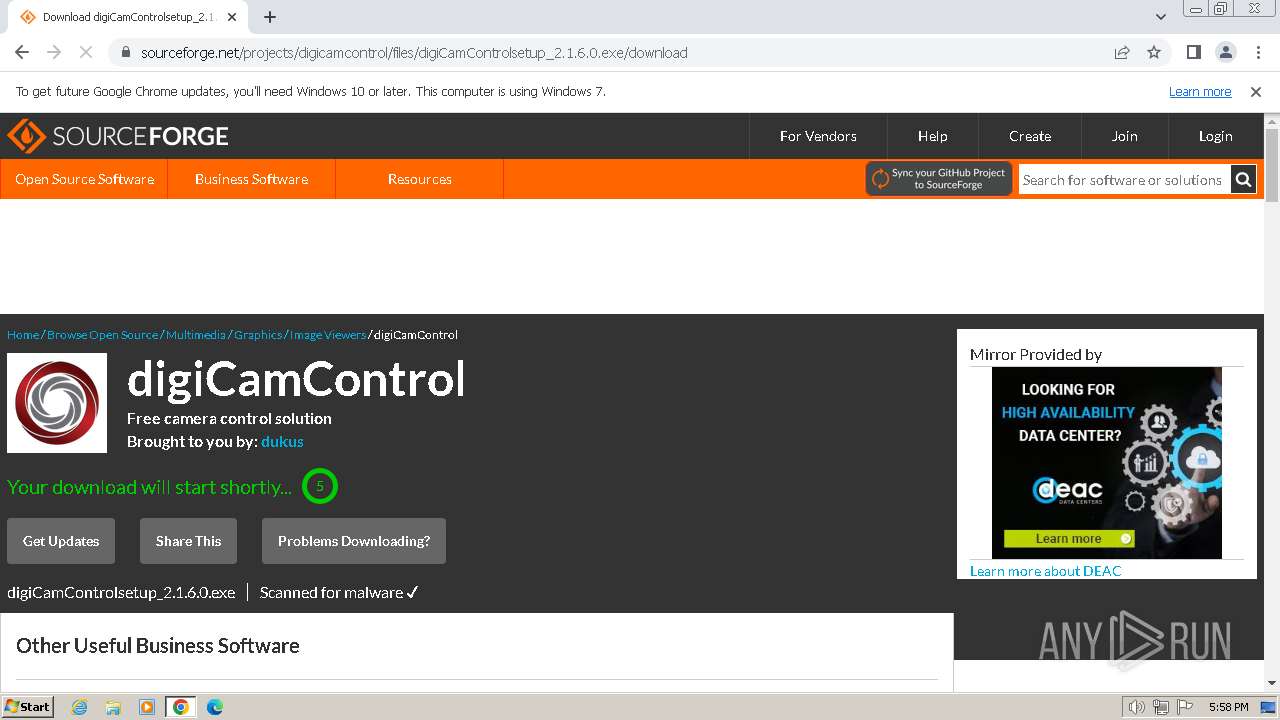1280x720 pixels.
Task: Open new browser tab
Action: pos(270,17)
